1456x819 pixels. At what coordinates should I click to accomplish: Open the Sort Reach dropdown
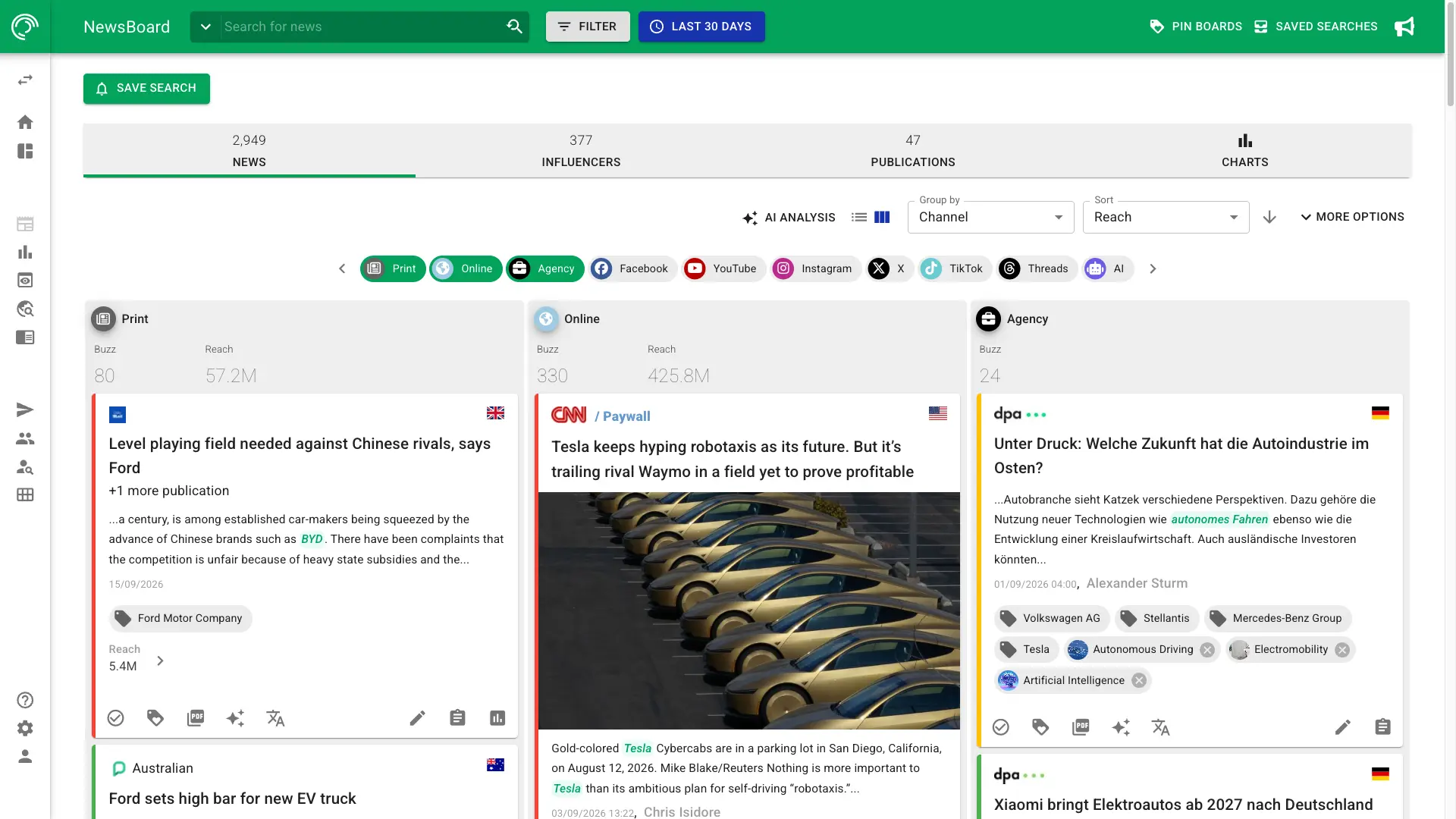[1166, 217]
